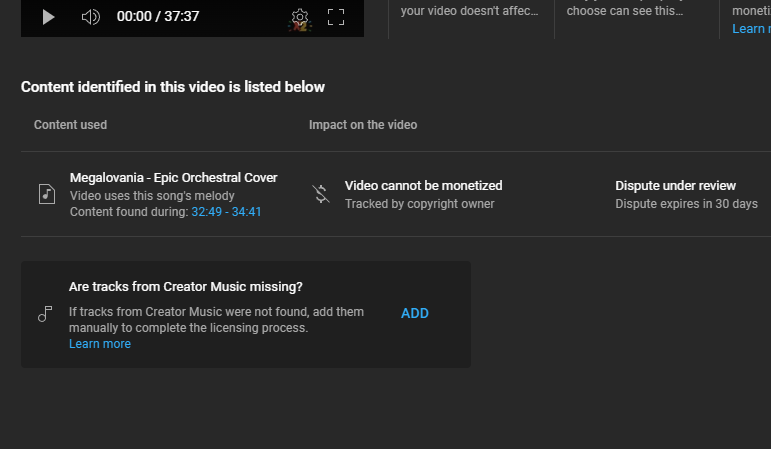
Task: Click the music file icon beside Megalovania
Action: [47, 194]
